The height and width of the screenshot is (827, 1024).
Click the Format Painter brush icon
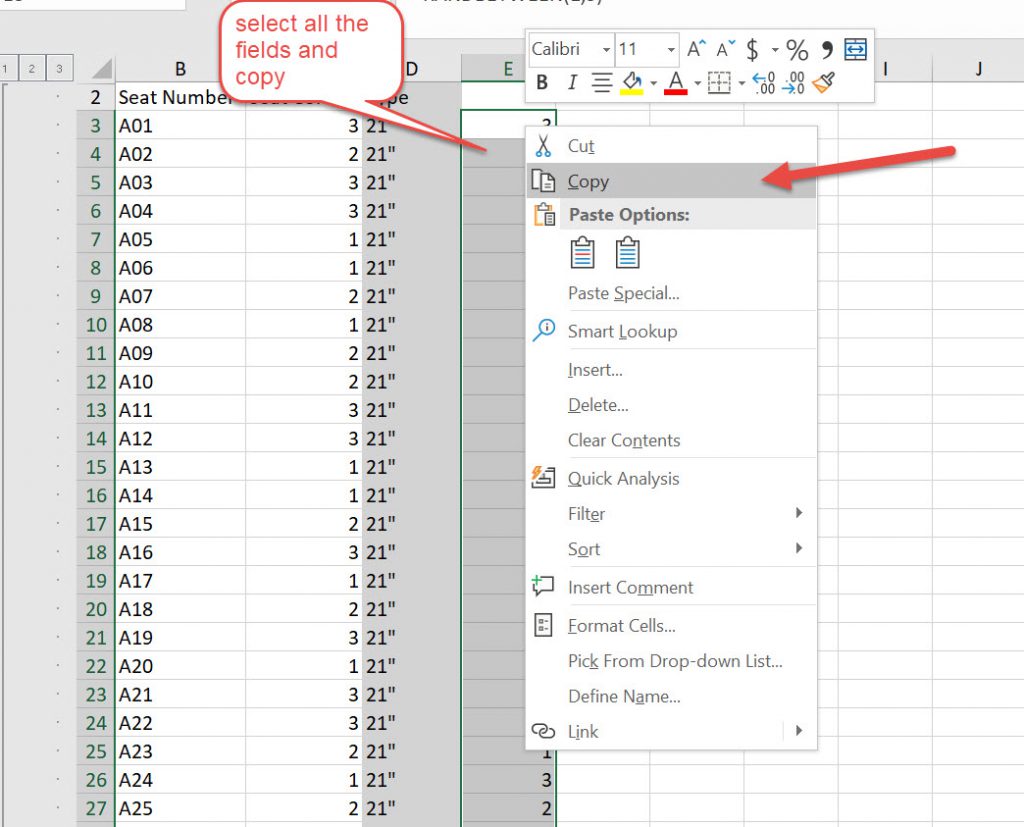pos(823,83)
